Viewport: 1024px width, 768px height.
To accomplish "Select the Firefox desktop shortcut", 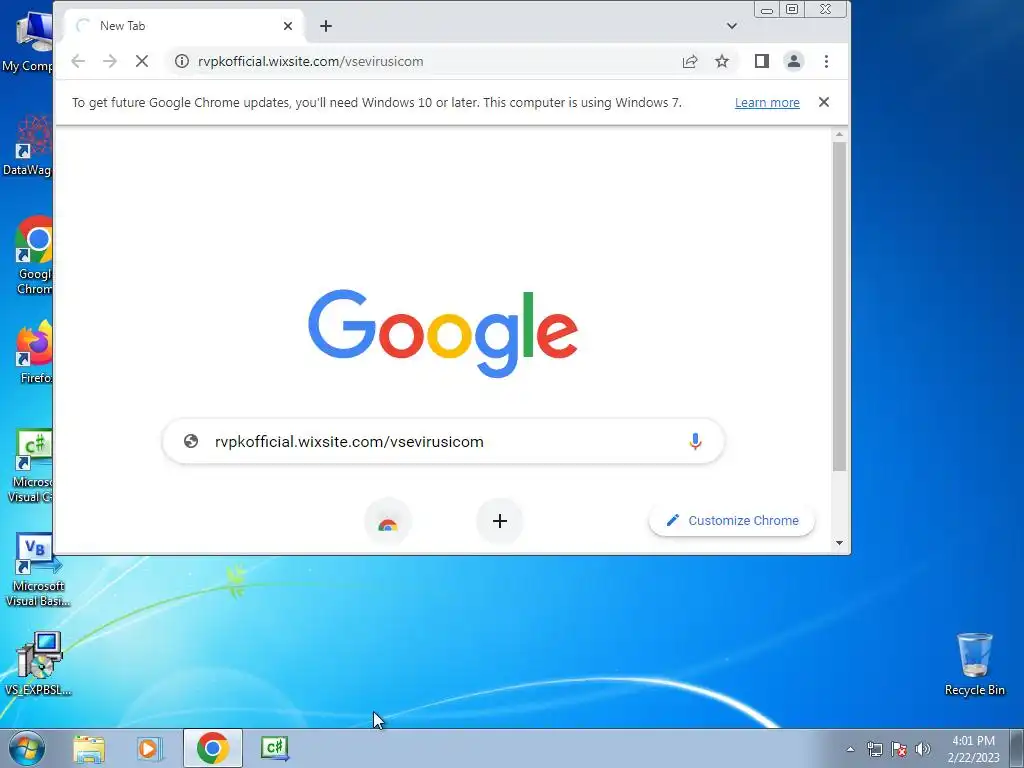I will coord(34,353).
